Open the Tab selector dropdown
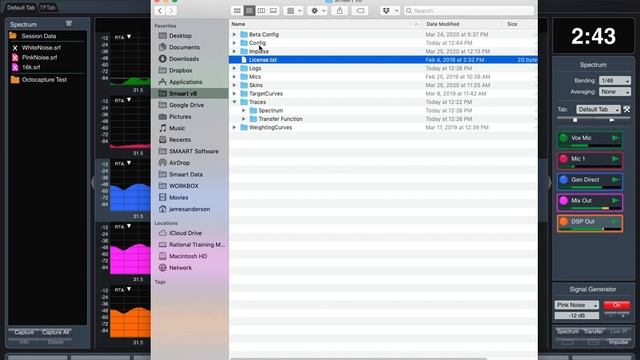The height and width of the screenshot is (360, 640). coord(598,109)
